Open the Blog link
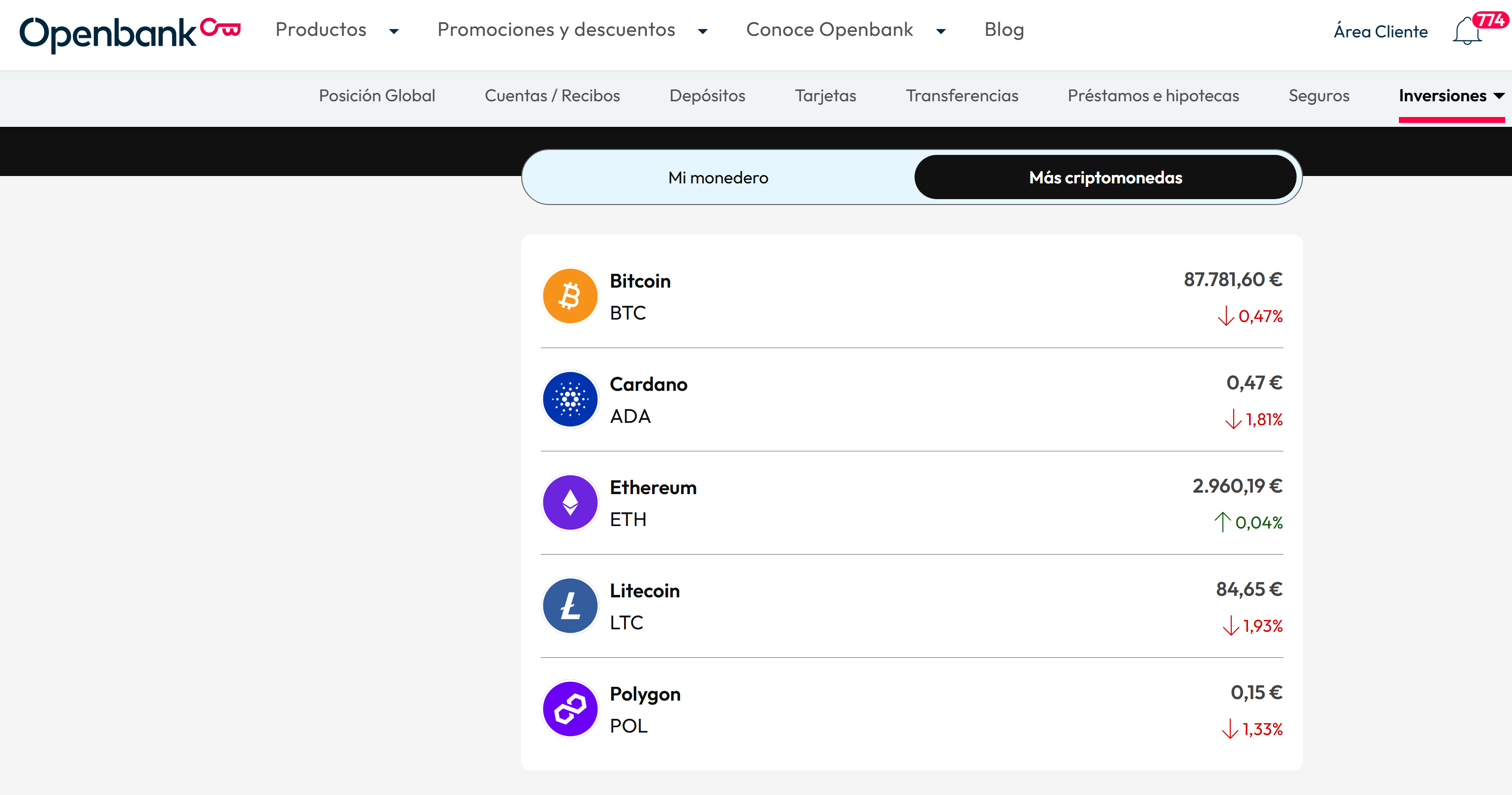 pyautogui.click(x=1004, y=29)
